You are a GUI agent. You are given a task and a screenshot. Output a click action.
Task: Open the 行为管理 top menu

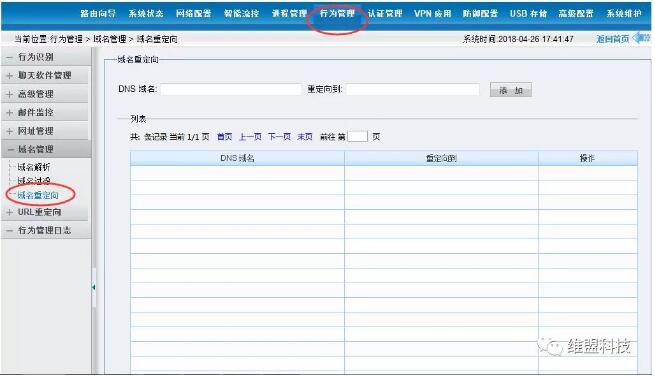point(337,13)
